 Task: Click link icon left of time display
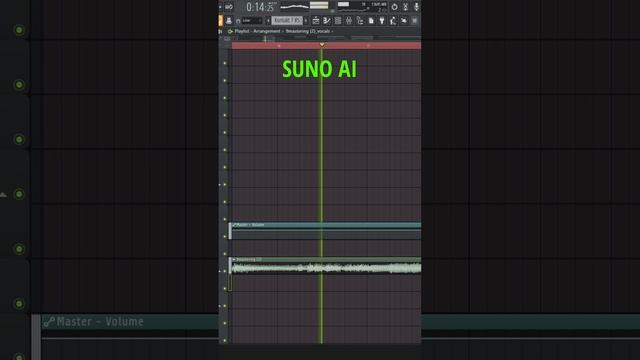[229, 7]
